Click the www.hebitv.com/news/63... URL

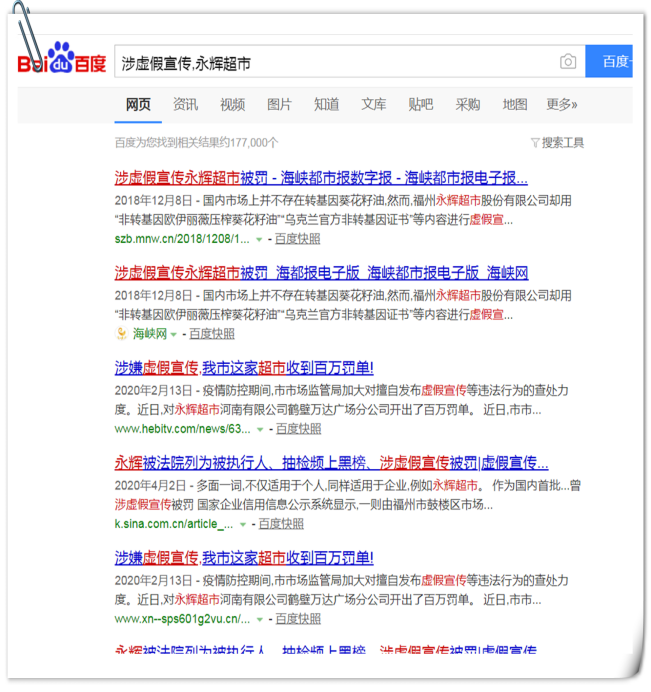click(182, 429)
